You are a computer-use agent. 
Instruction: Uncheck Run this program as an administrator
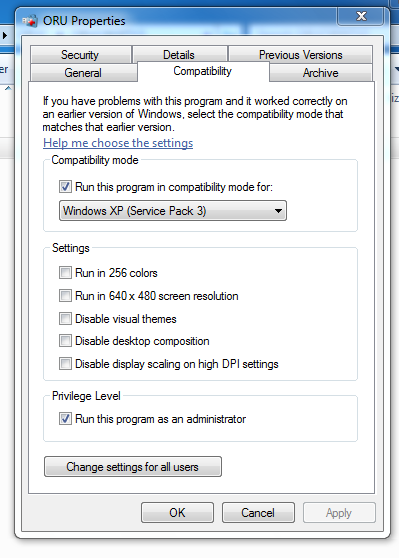coord(65,419)
